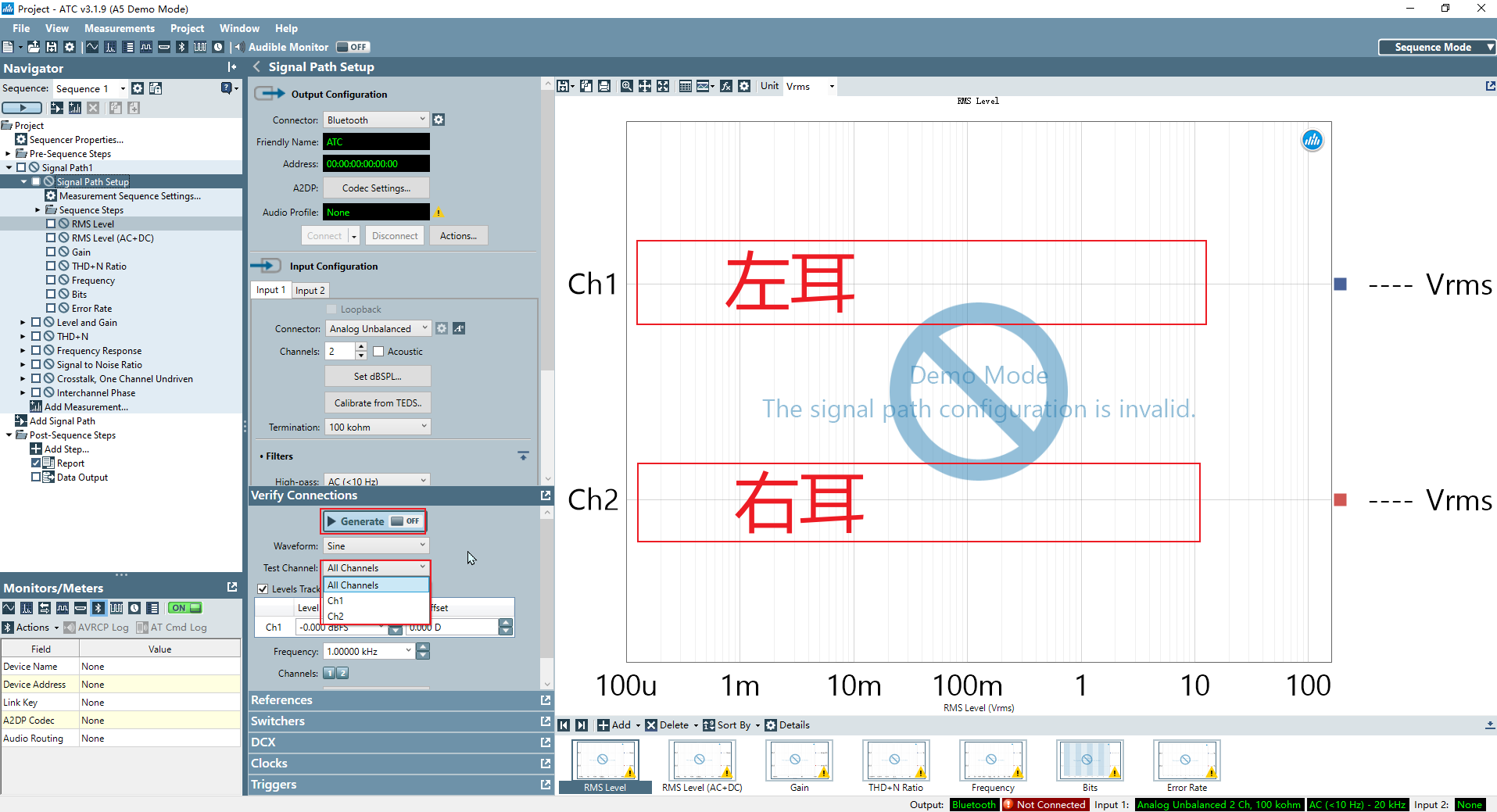1497x812 pixels.
Task: Open Bluetooth connector settings gear
Action: (439, 120)
